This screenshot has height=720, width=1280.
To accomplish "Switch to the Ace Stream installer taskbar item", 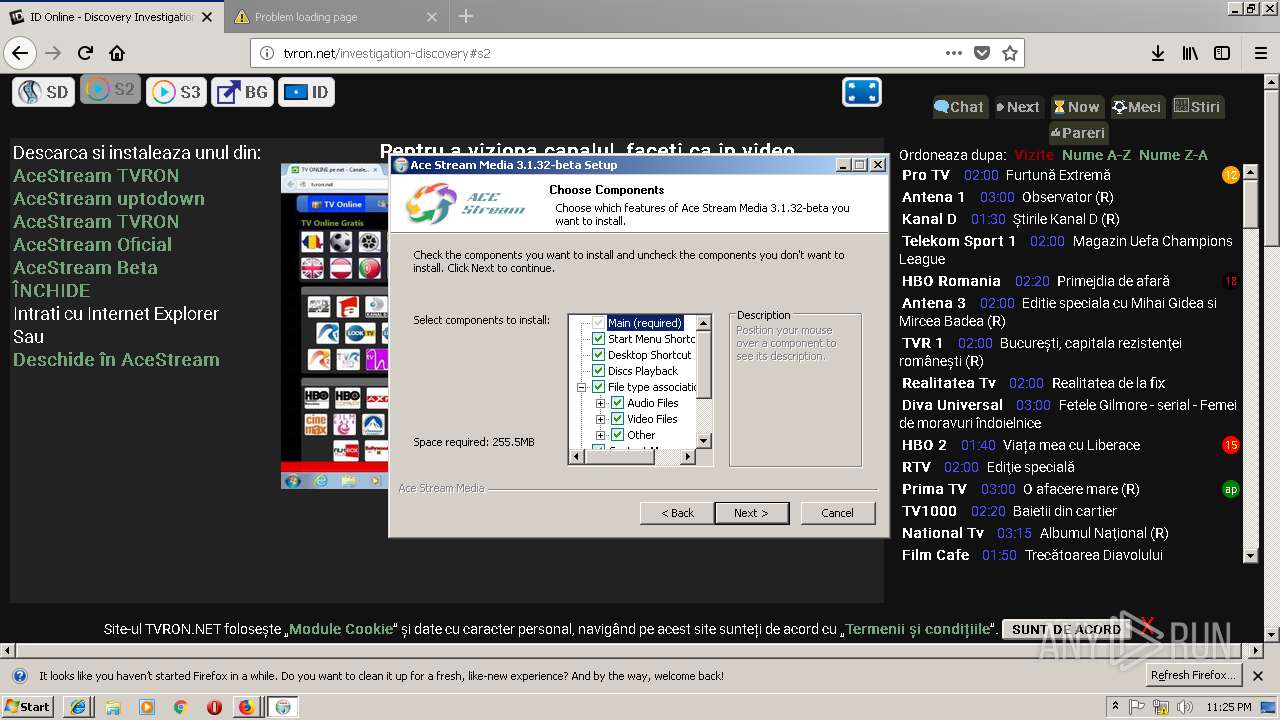I will coord(283,707).
